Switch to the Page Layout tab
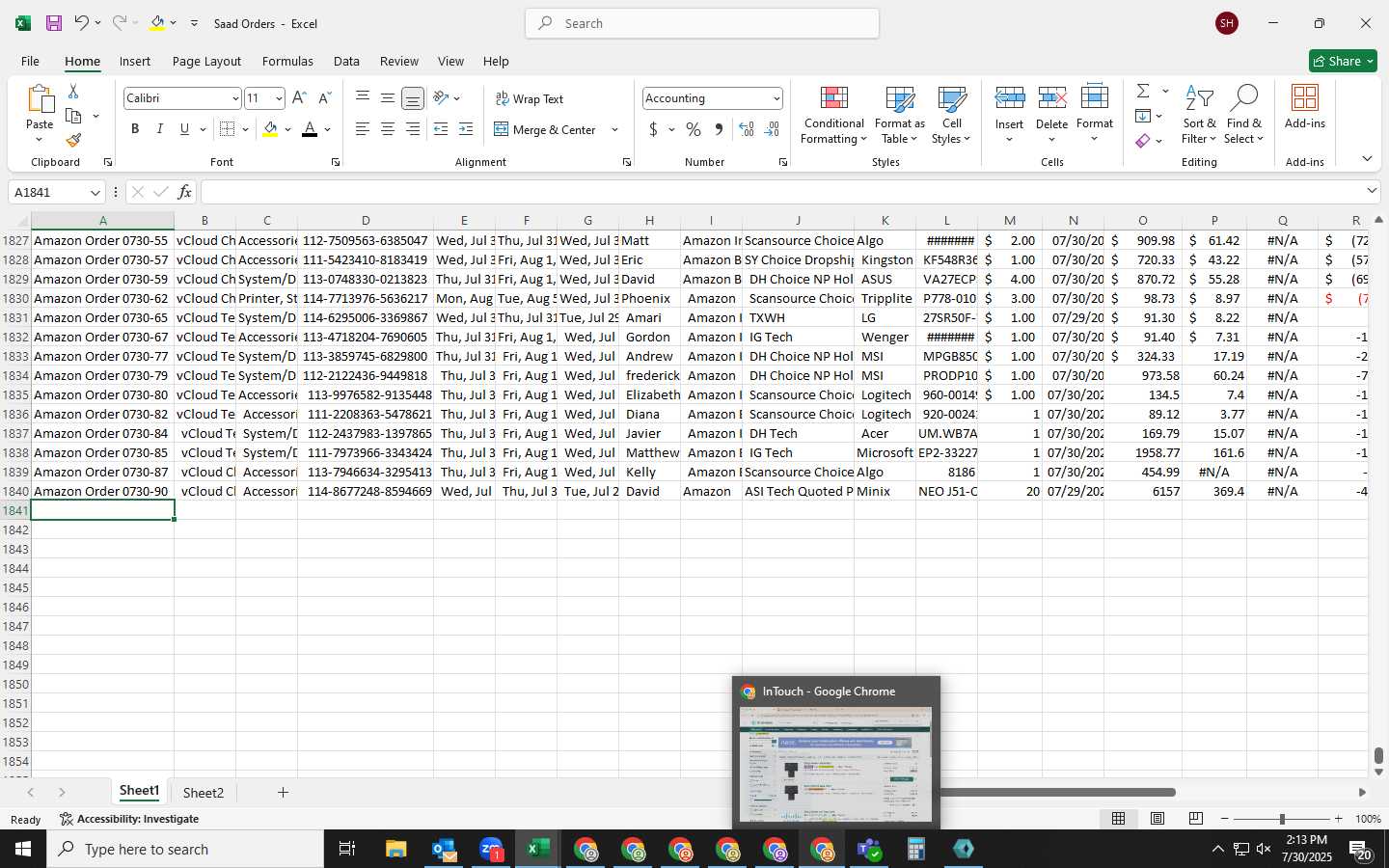 click(206, 61)
